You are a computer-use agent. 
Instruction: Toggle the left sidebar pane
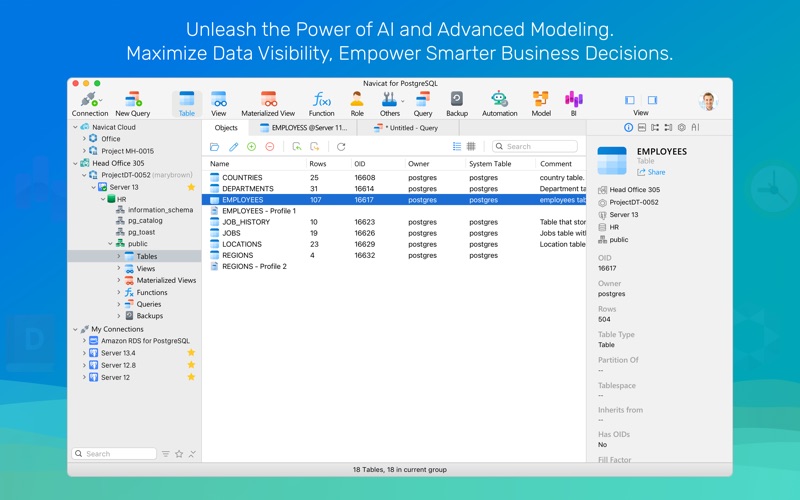(630, 100)
